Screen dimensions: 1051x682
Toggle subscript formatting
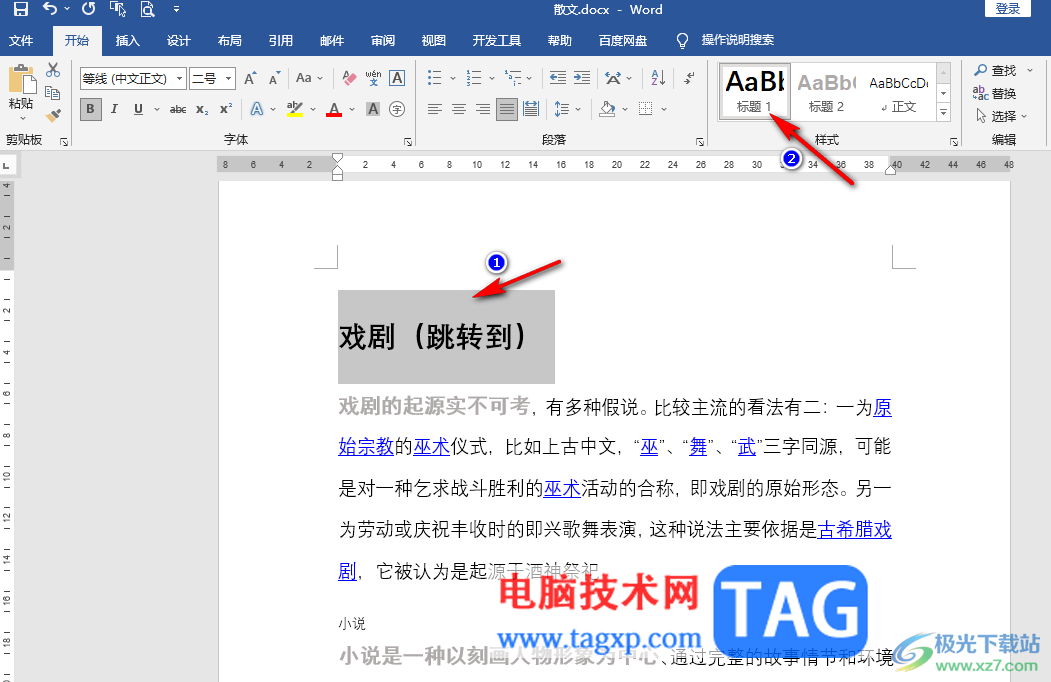tap(202, 109)
